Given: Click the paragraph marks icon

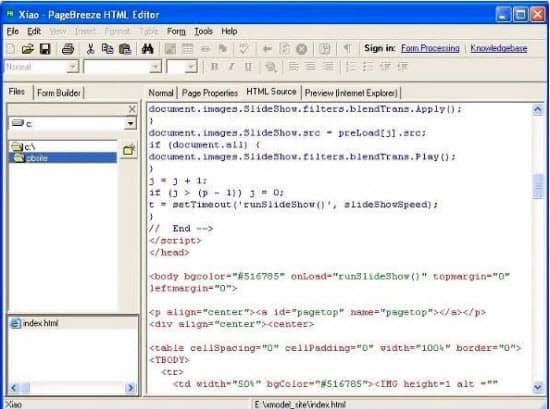Looking at the screenshot, I should pyautogui.click(x=347, y=49).
